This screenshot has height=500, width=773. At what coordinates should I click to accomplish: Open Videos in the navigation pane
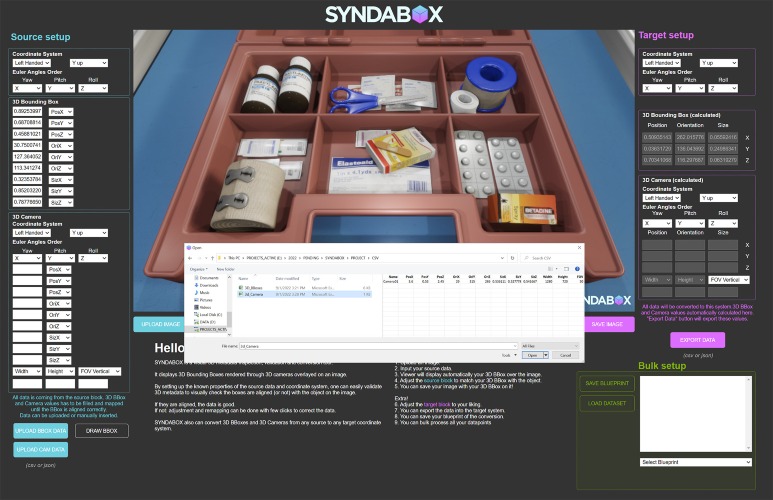(204, 307)
